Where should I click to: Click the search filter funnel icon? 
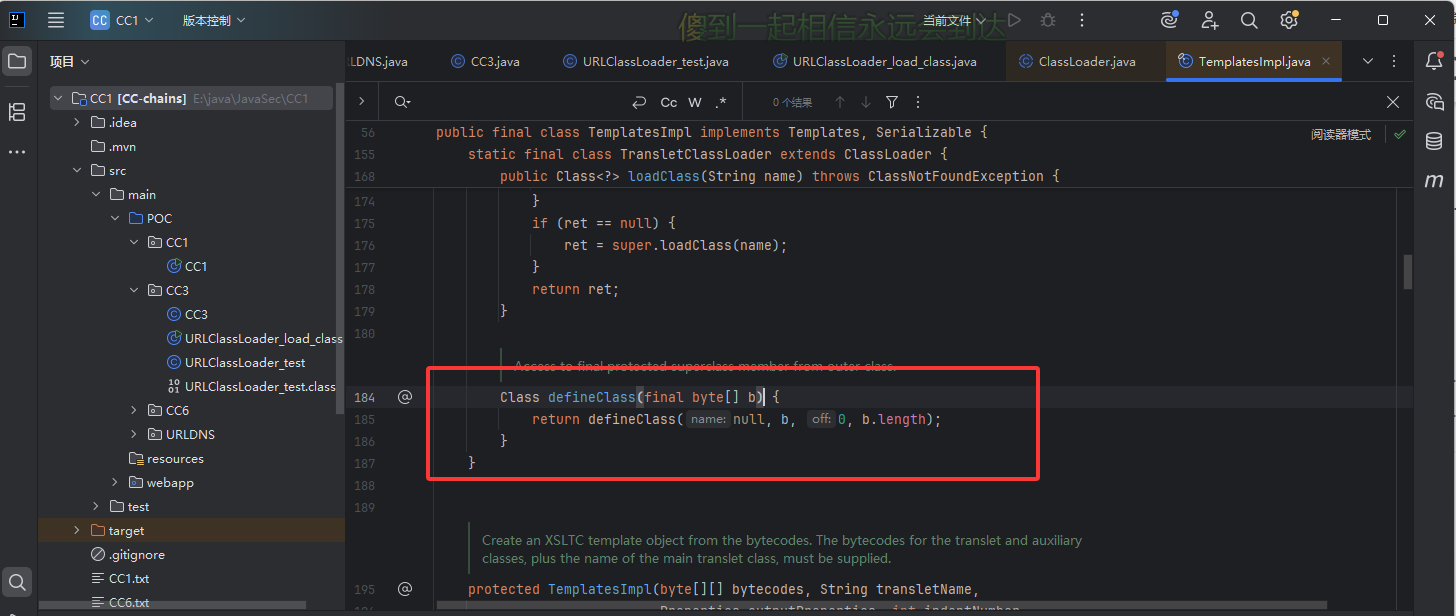pos(892,102)
